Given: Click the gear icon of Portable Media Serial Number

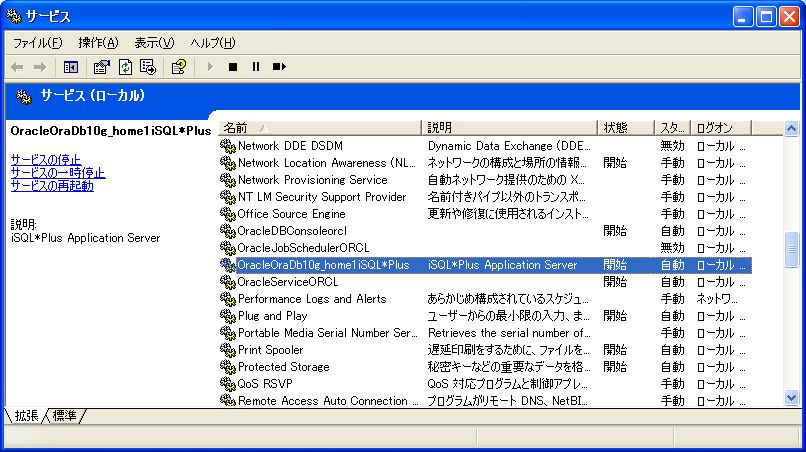Looking at the screenshot, I should [x=227, y=333].
